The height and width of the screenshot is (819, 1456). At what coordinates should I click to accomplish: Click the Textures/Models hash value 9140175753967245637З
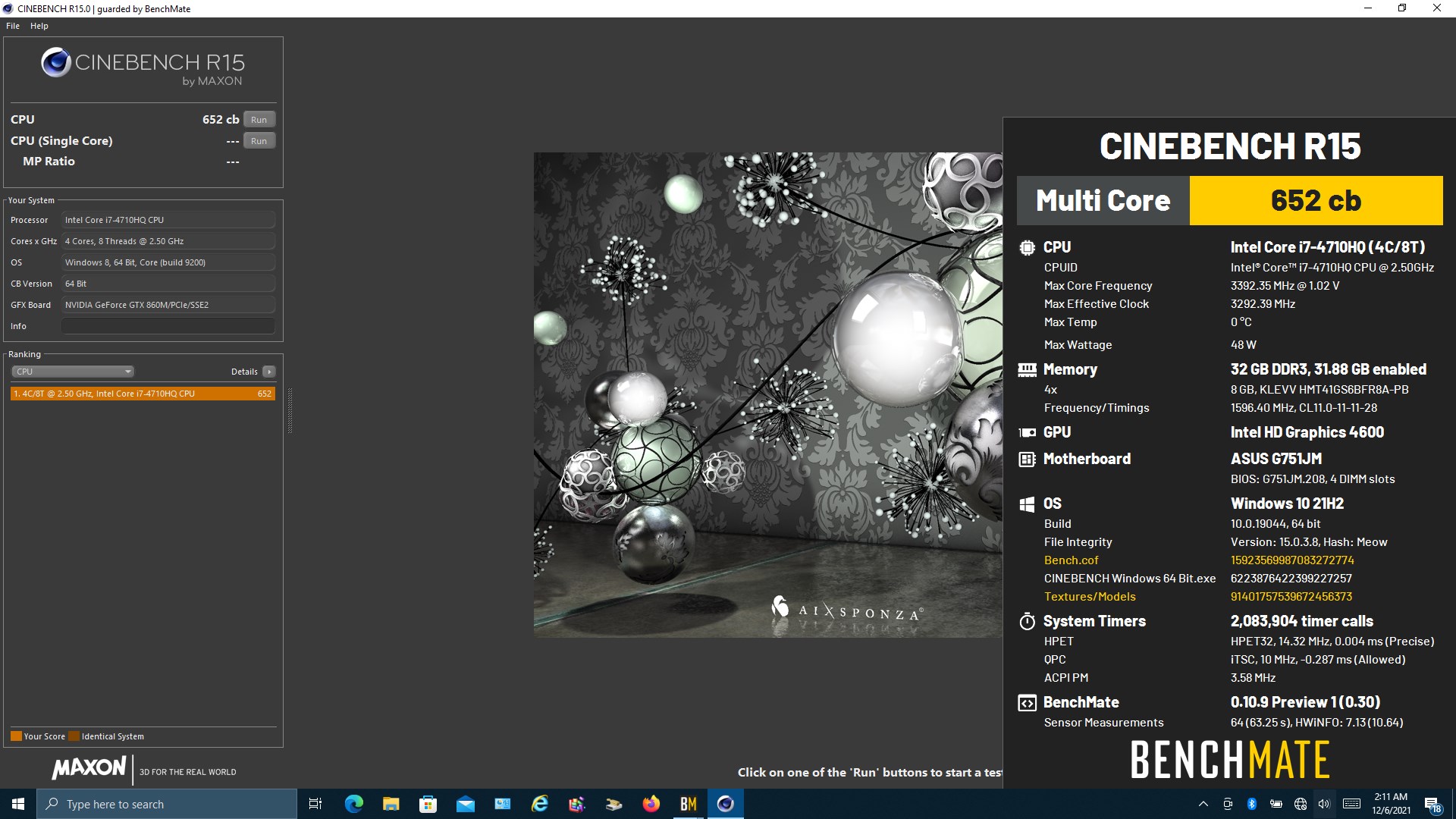click(1291, 597)
